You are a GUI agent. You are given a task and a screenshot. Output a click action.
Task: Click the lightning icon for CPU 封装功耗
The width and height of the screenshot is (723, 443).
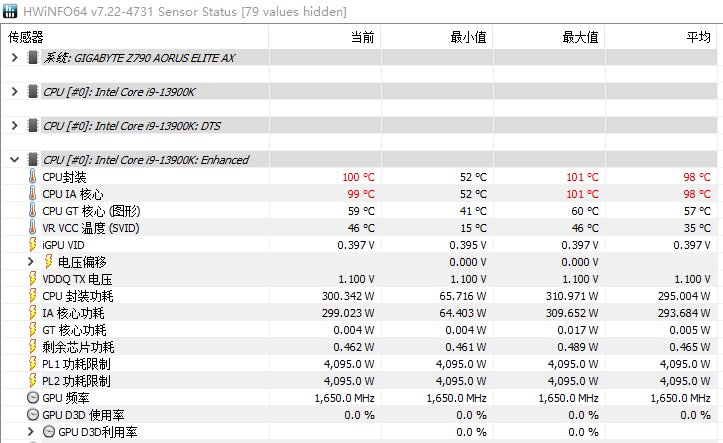(x=32, y=296)
